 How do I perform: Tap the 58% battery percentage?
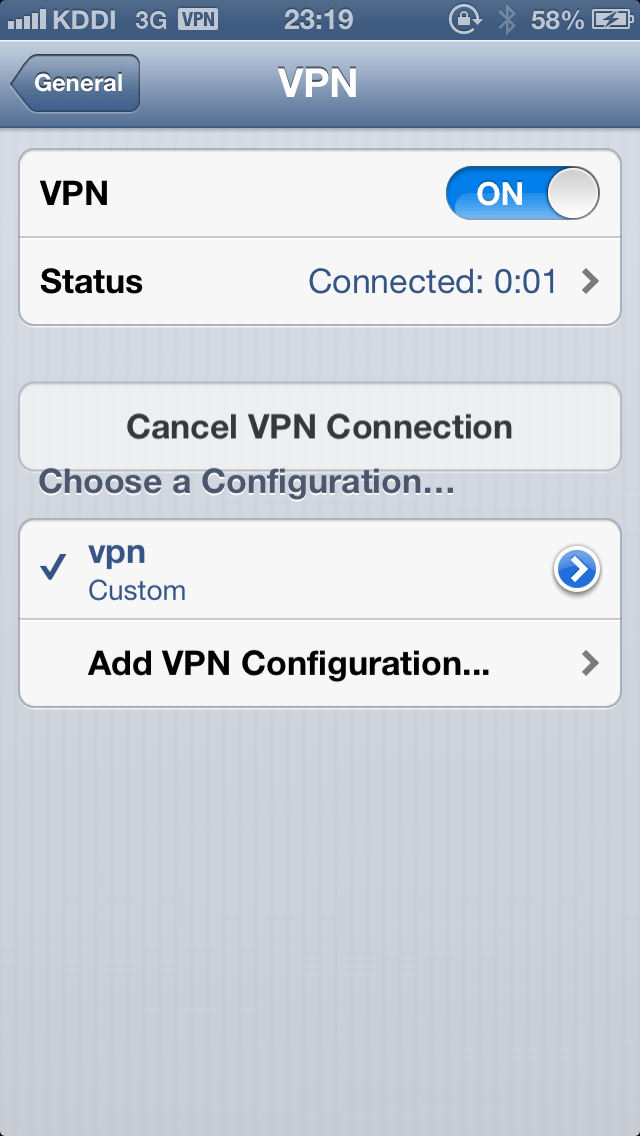(557, 20)
